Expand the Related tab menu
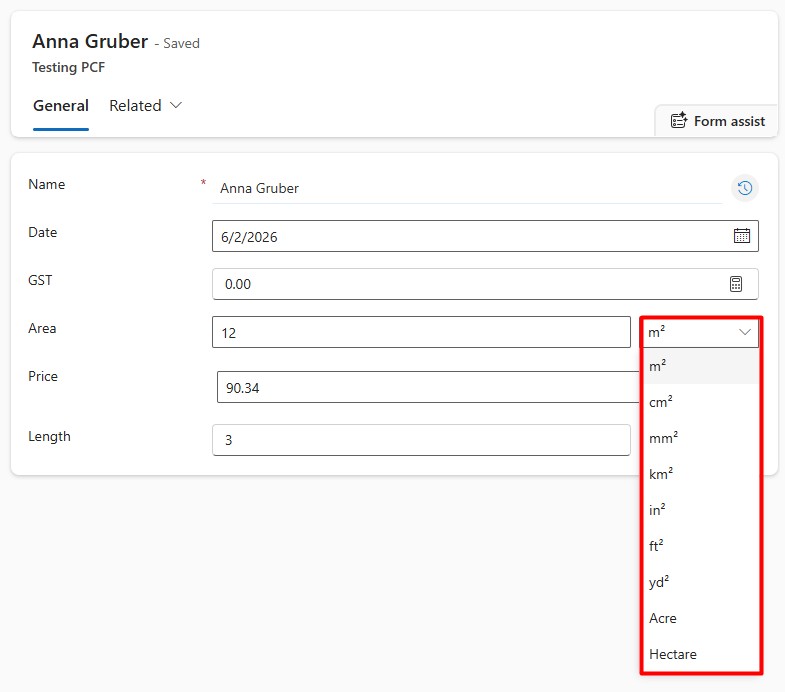Image resolution: width=785 pixels, height=692 pixels. [x=146, y=106]
